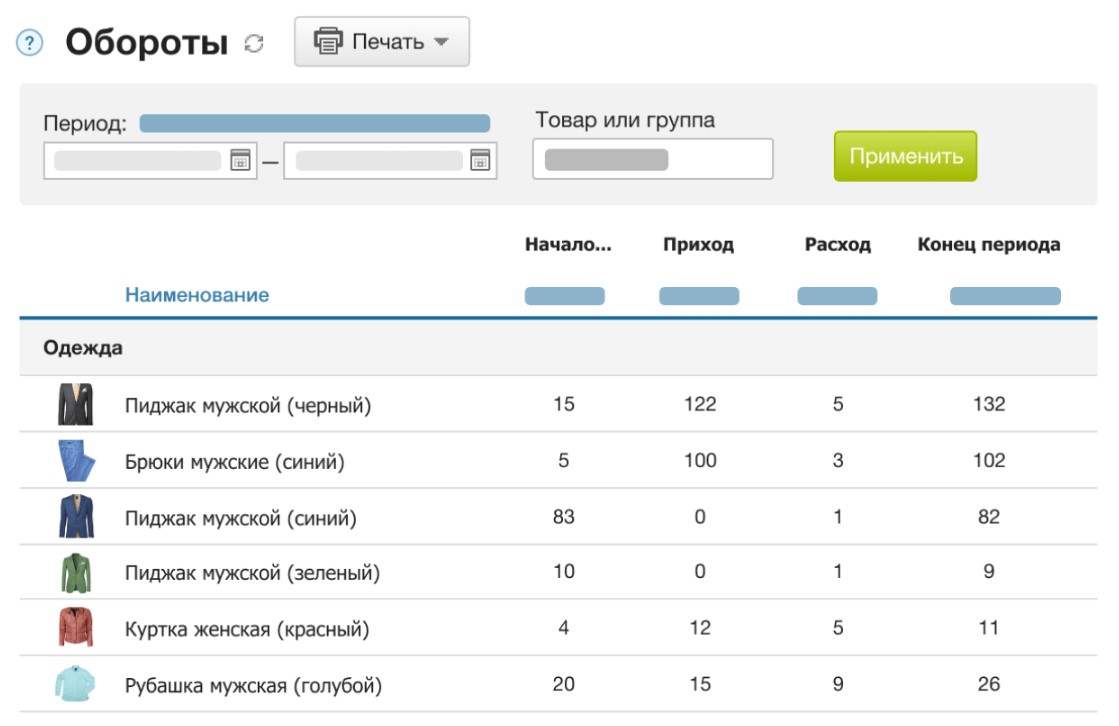
Task: Click the period start date field
Action: point(137,160)
